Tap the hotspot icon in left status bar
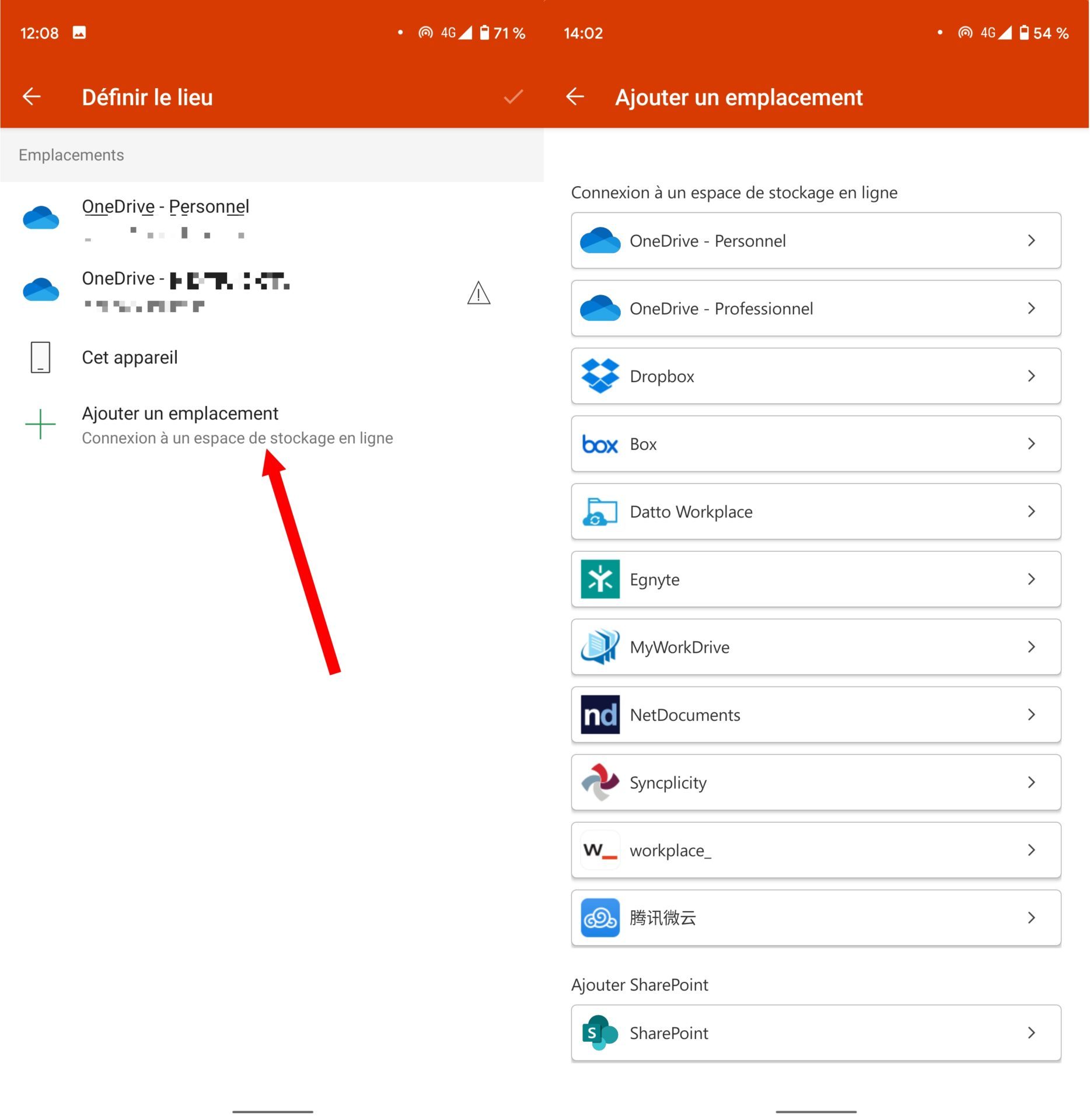 tap(425, 33)
